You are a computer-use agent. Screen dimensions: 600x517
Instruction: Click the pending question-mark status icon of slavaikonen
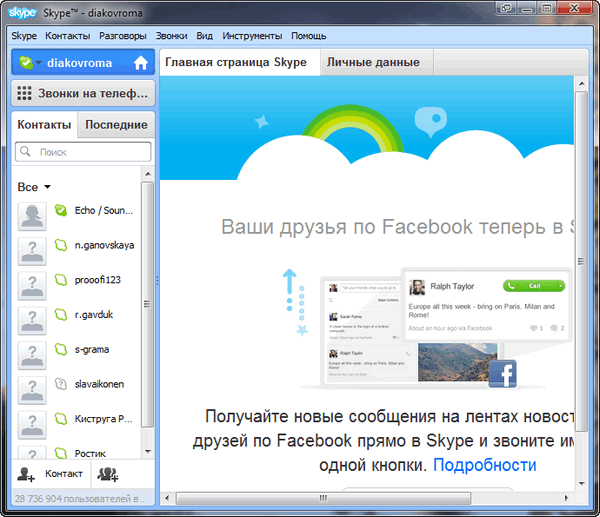pos(61,384)
